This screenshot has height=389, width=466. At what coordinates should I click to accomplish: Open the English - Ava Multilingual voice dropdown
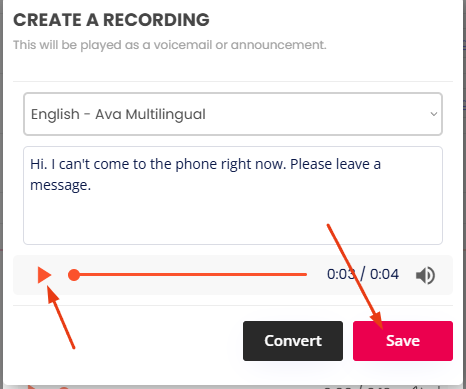pyautogui.click(x=233, y=114)
